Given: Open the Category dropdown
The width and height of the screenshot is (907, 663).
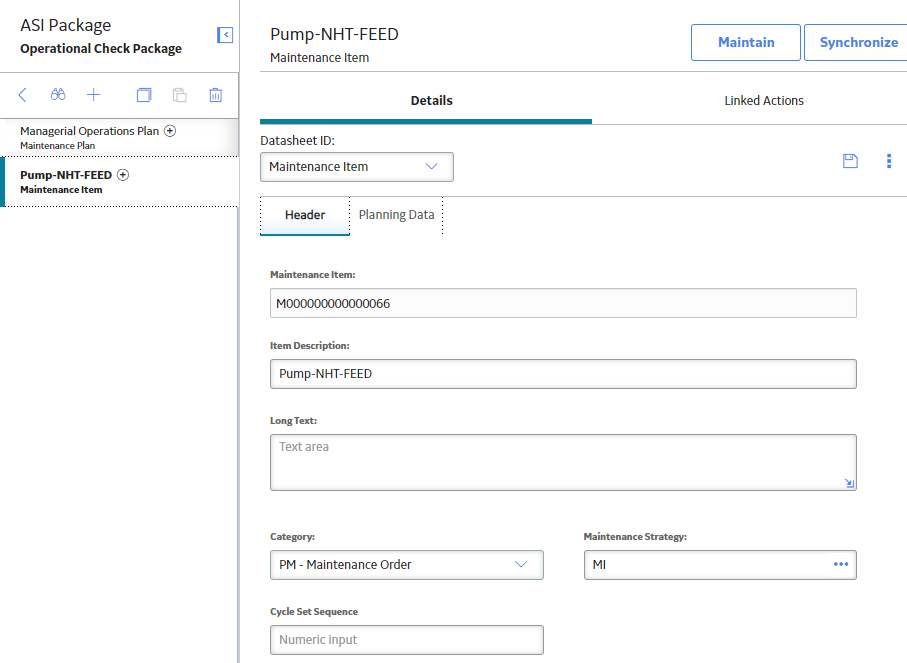Looking at the screenshot, I should click(x=407, y=565).
